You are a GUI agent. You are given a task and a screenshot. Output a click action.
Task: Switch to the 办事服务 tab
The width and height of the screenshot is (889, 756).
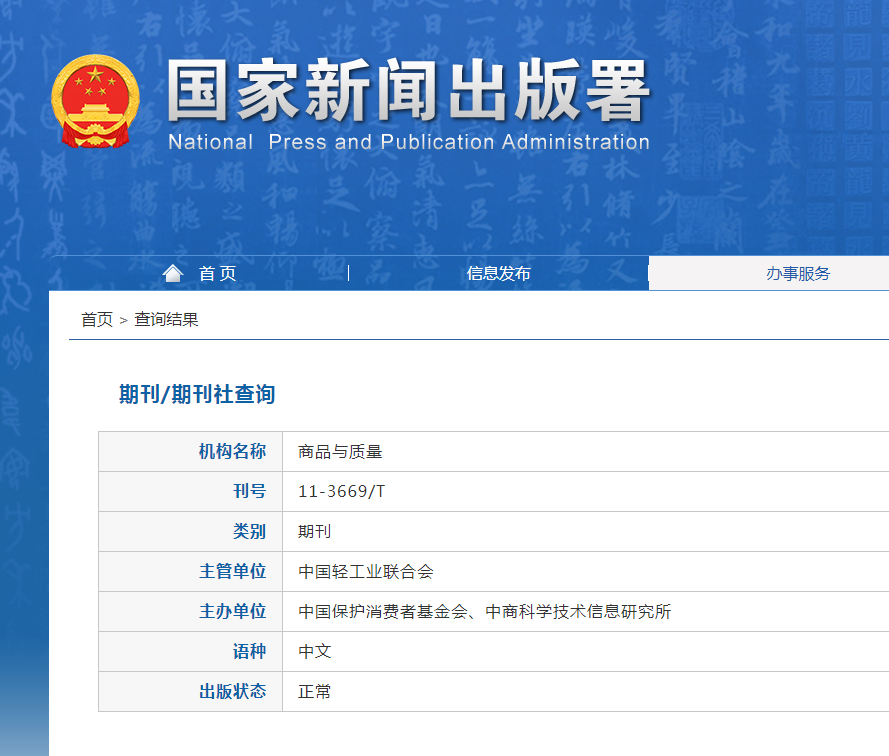click(x=797, y=274)
